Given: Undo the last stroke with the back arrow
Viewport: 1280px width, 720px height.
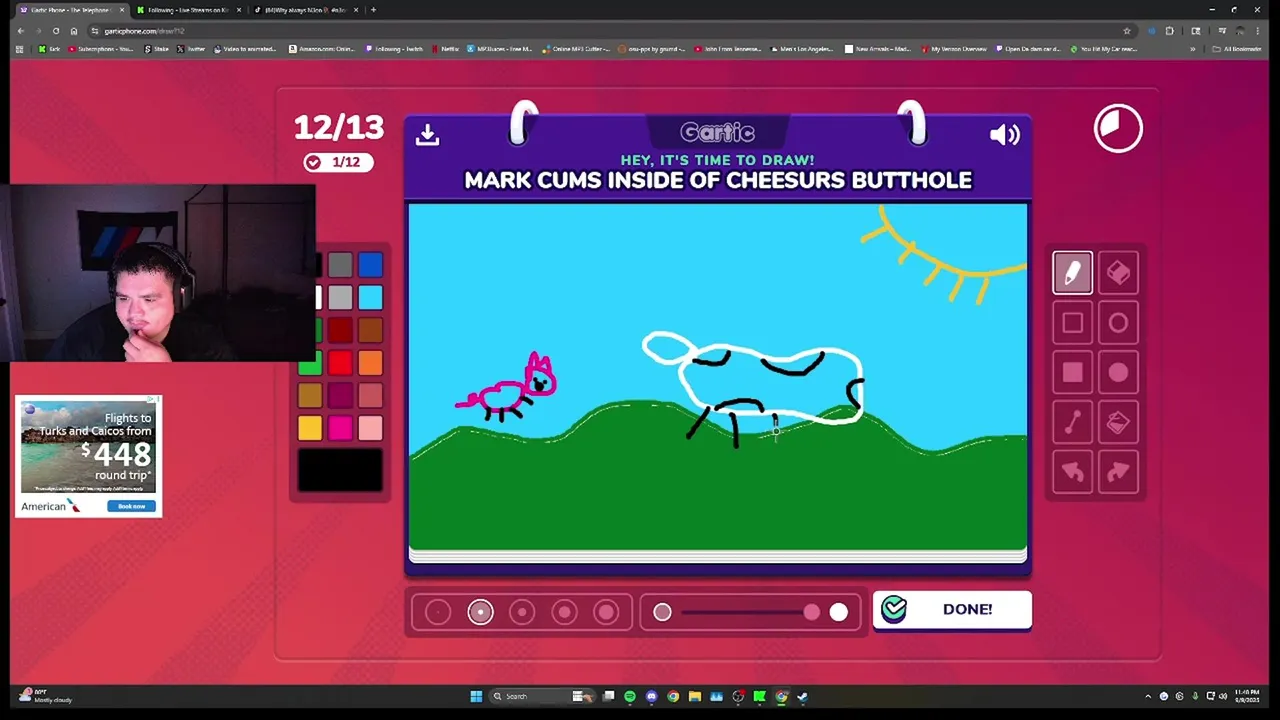Looking at the screenshot, I should coord(1072,472).
